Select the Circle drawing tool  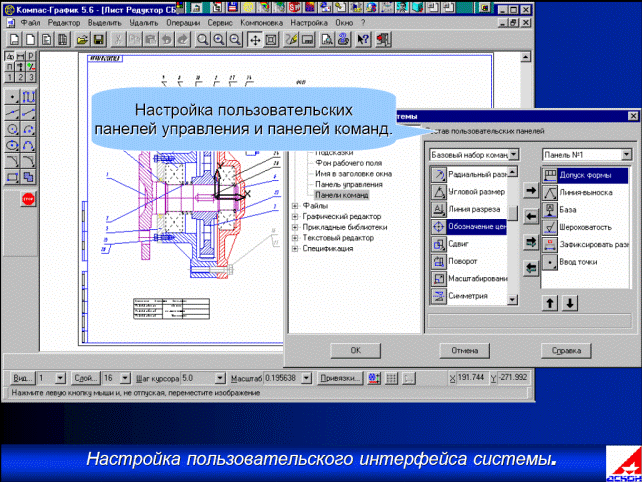[12, 129]
